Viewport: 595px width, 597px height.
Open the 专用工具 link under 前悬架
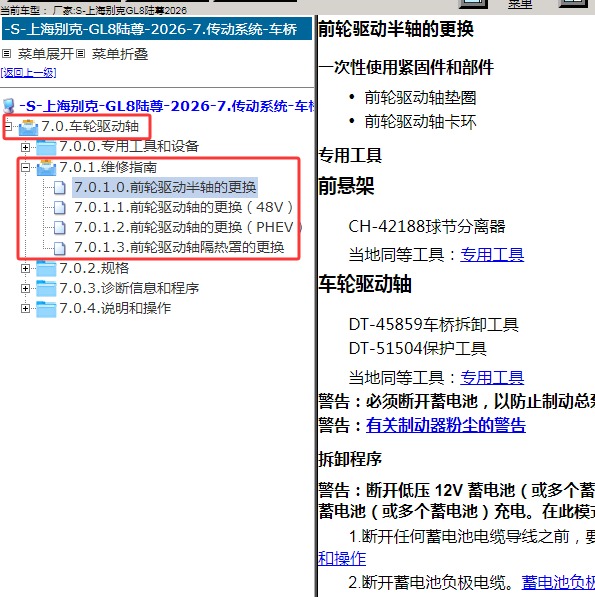[492, 254]
